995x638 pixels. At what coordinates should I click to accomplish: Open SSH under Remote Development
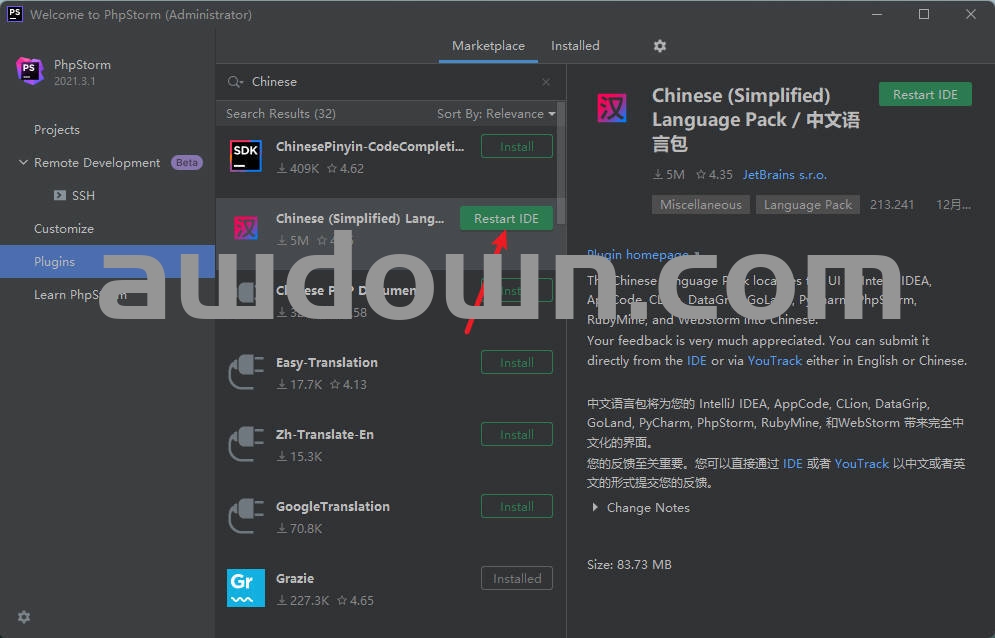[x=83, y=196]
